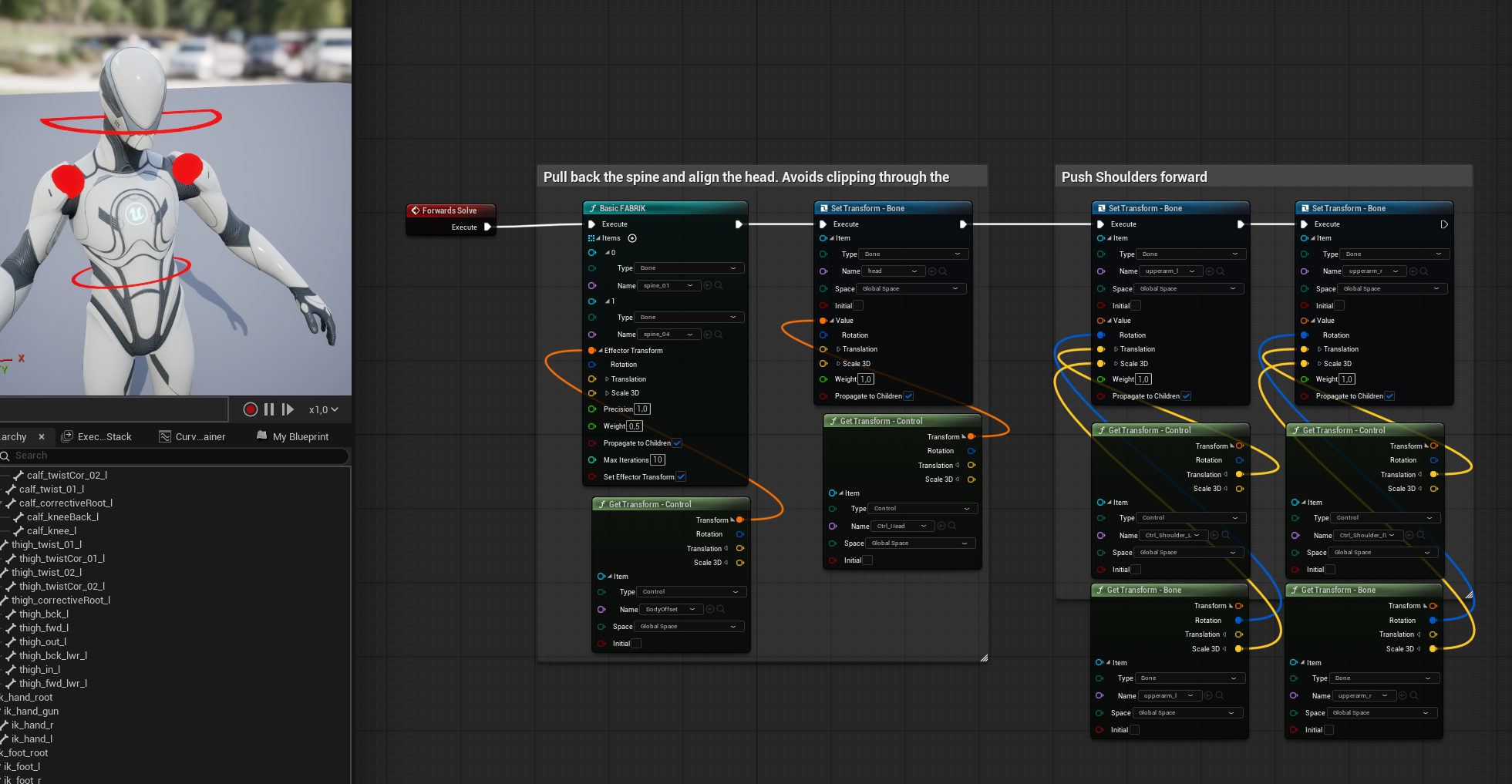Select the Forwards Solve event node

pyautogui.click(x=450, y=210)
